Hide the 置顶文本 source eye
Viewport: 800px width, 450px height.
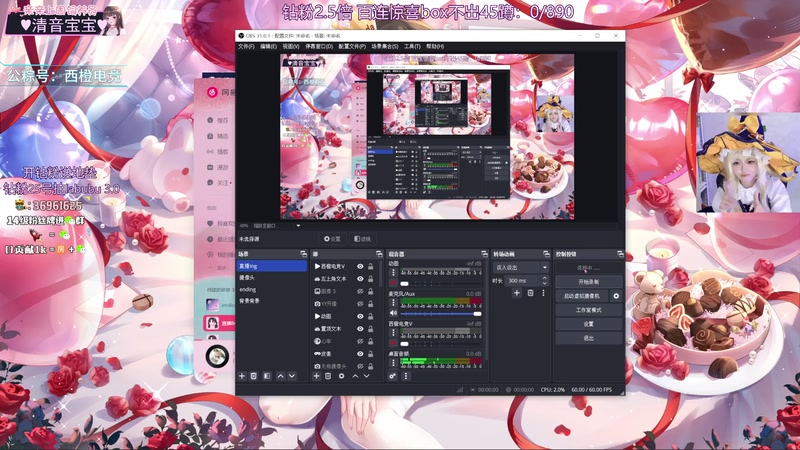click(360, 329)
